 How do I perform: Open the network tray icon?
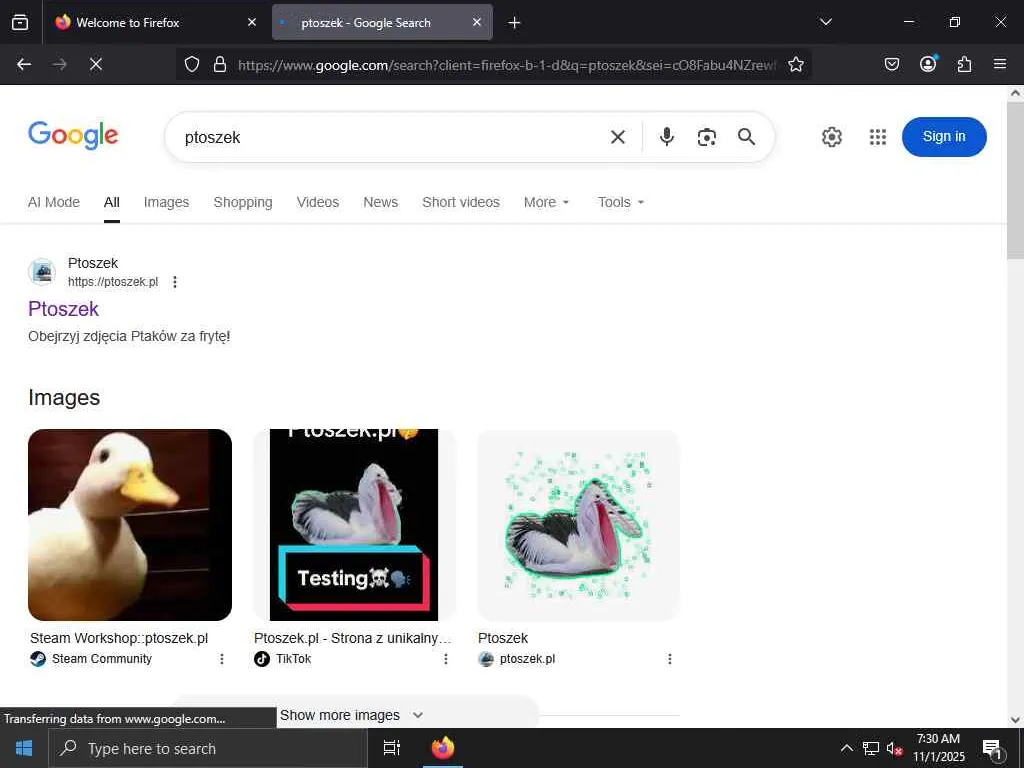click(871, 748)
